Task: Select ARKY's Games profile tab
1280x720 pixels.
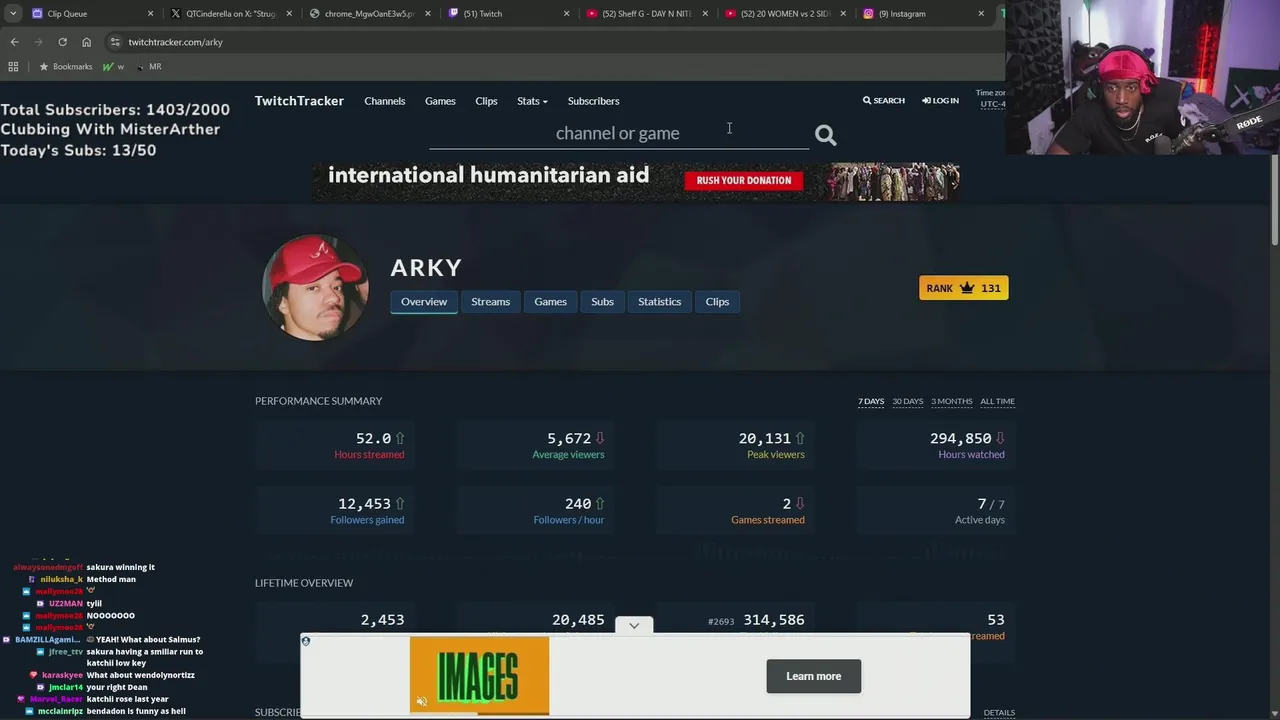Action: click(550, 301)
